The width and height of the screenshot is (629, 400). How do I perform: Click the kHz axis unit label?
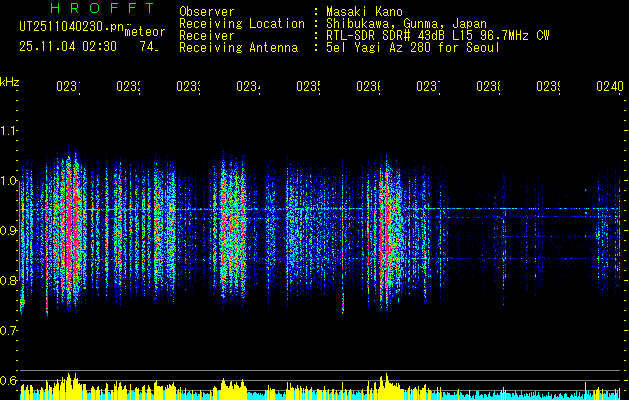click(x=9, y=82)
